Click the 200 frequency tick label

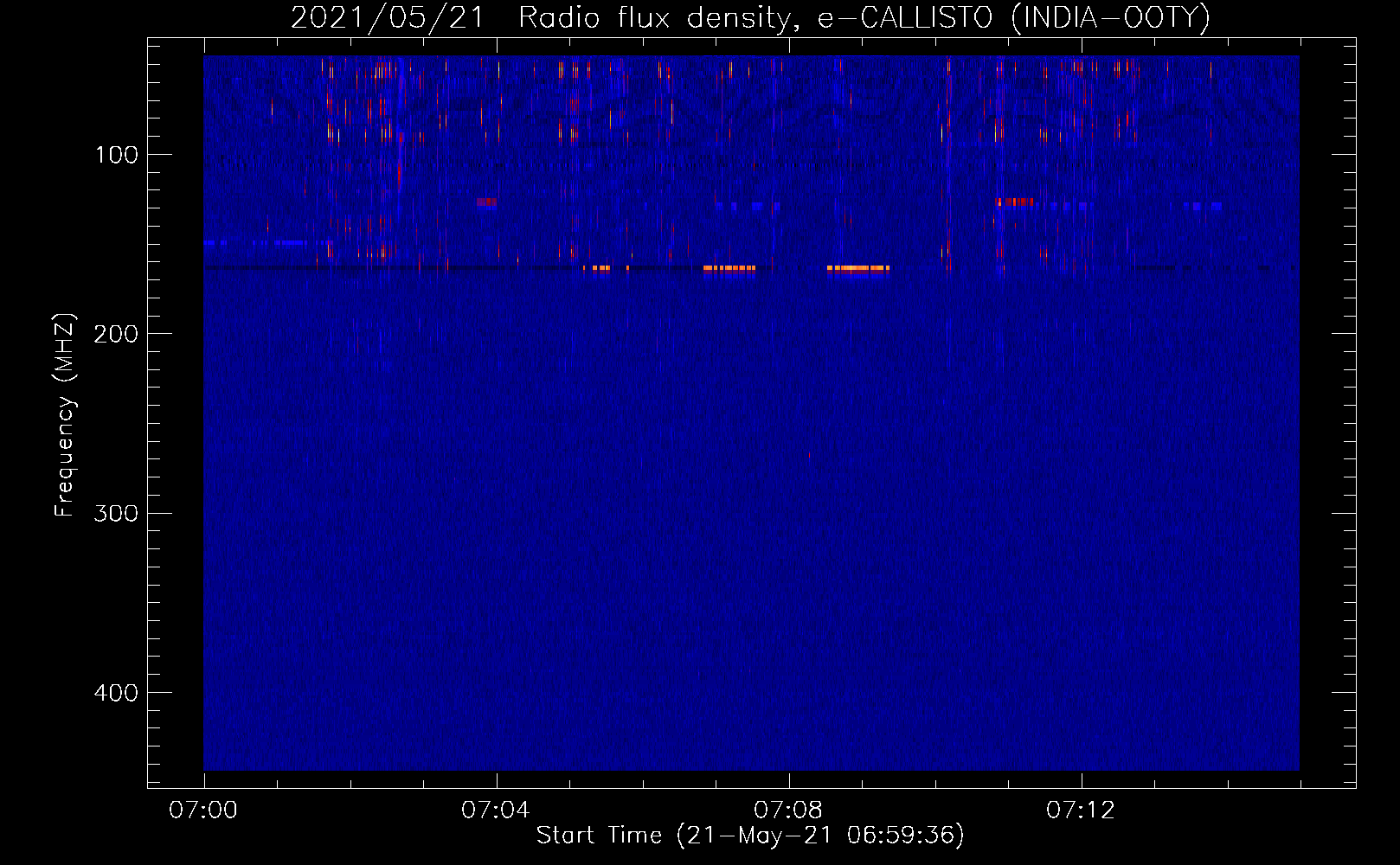pos(116,334)
